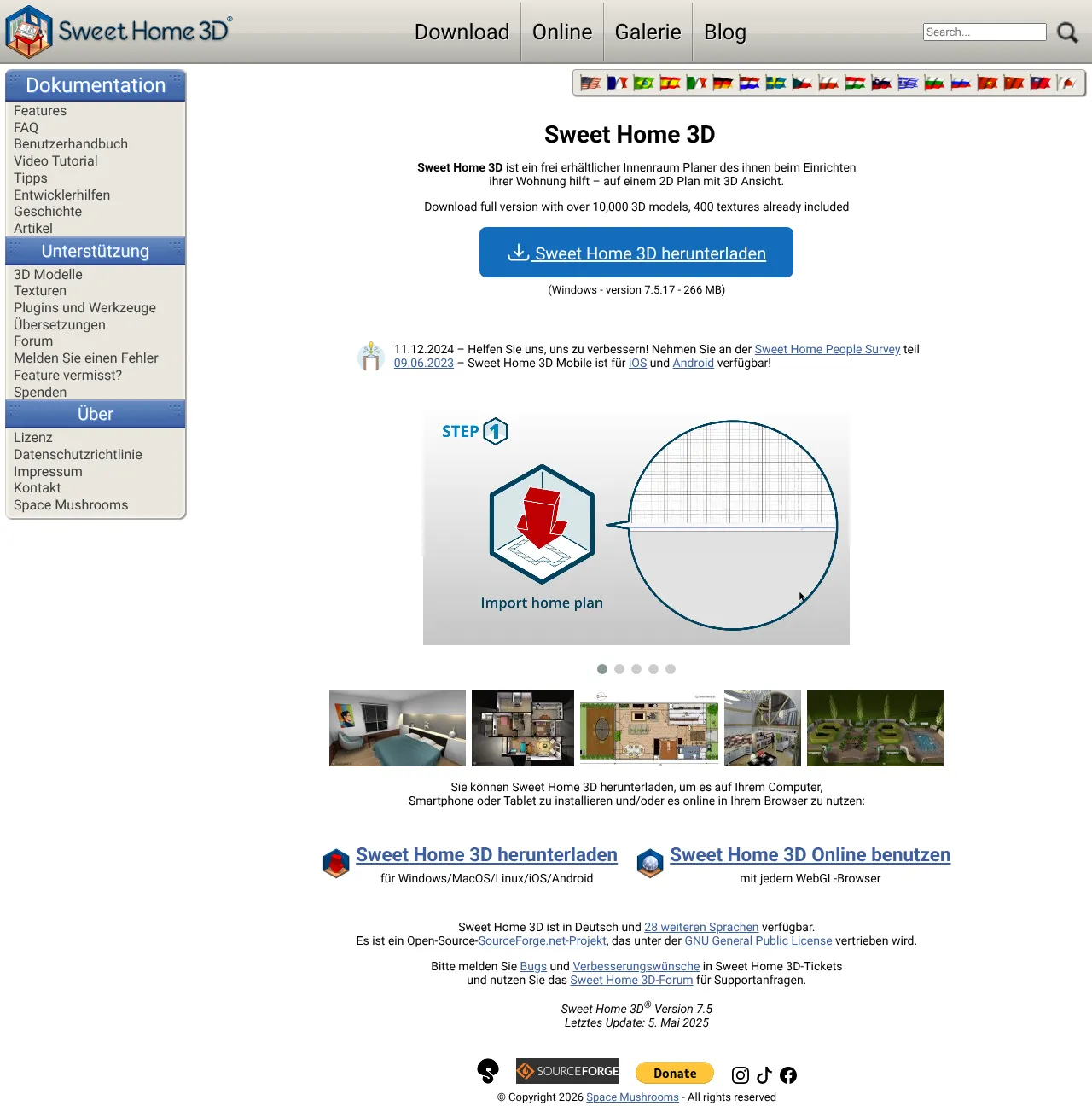
Task: Jump to the last carousel slide dot
Action: click(671, 669)
